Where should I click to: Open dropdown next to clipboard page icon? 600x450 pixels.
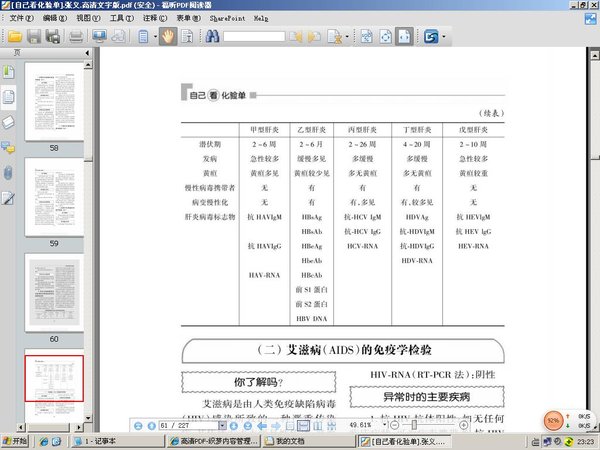coord(155,37)
